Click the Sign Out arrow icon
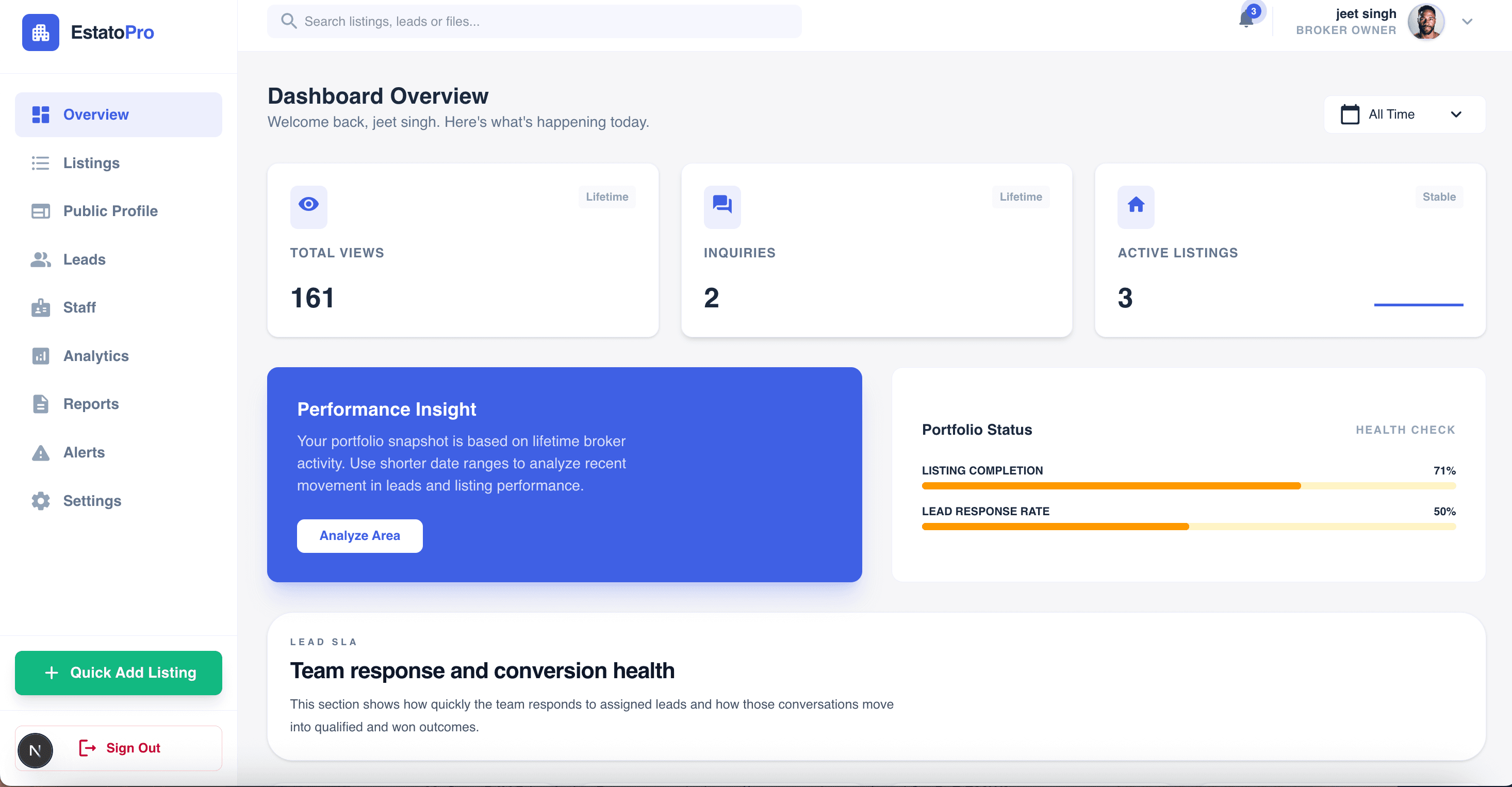Screen dimensions: 1512x787 click(x=88, y=748)
